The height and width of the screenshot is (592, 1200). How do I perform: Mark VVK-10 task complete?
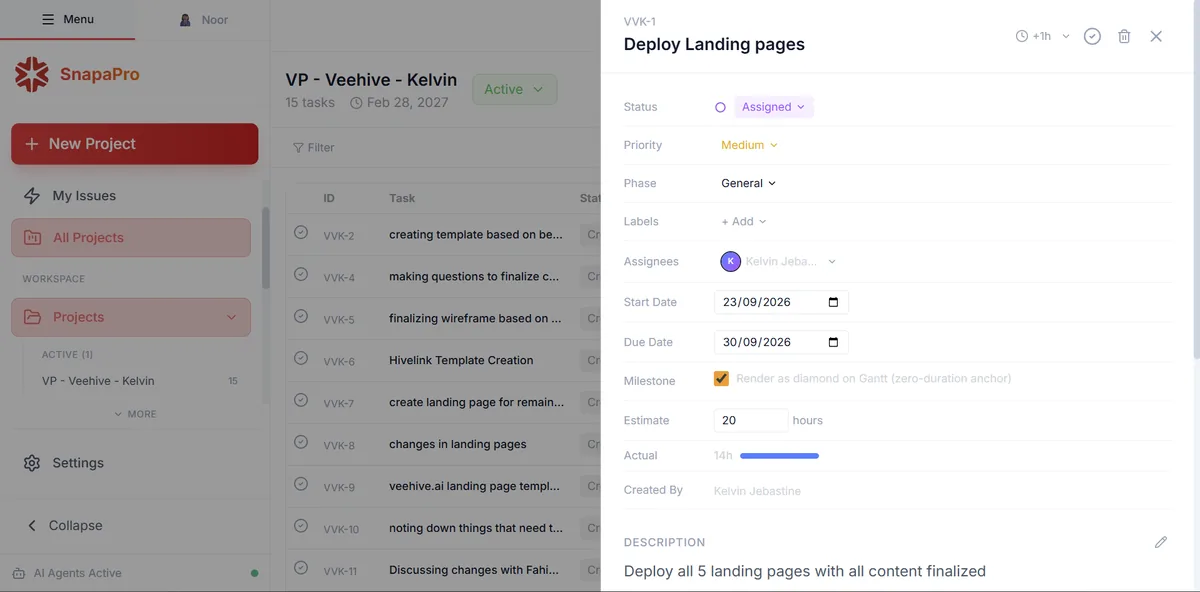click(x=301, y=526)
